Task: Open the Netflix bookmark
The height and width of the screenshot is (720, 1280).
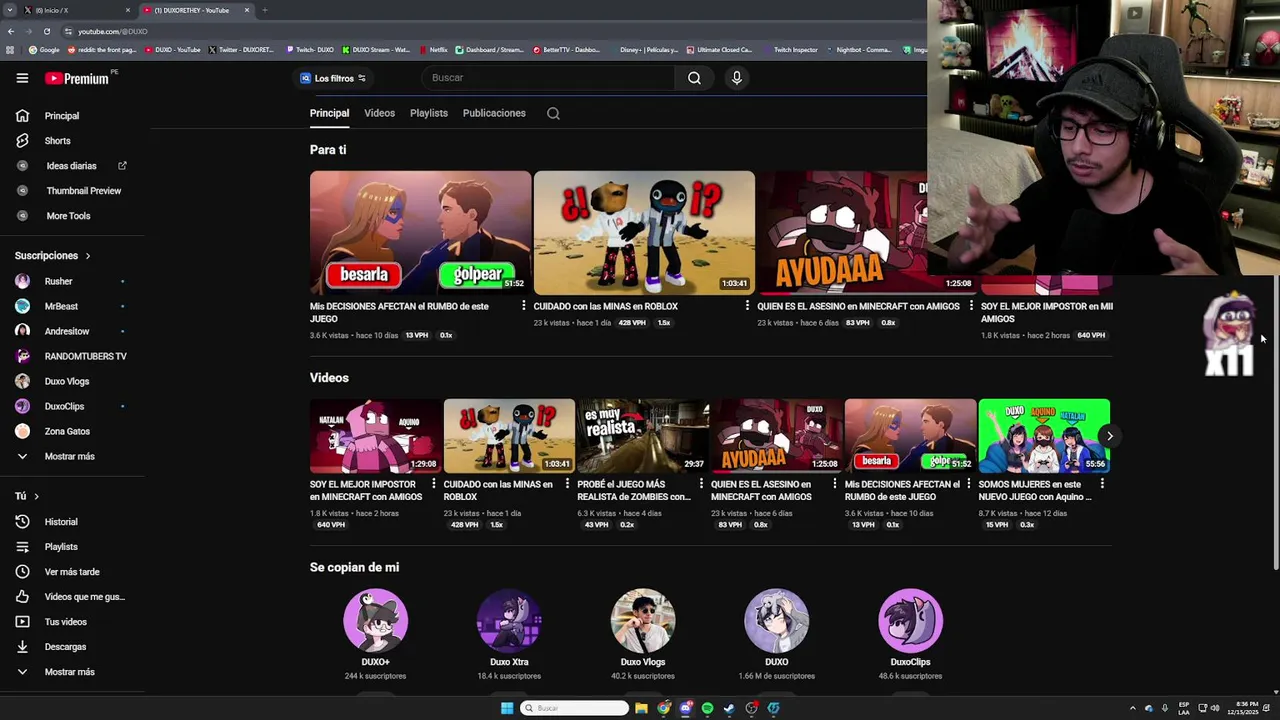Action: coord(433,49)
